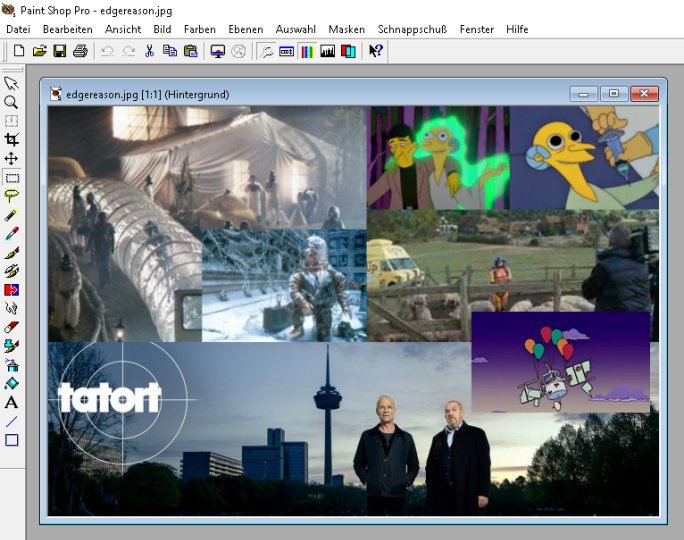Select the Shapes rectangle tool
The height and width of the screenshot is (540, 684).
[11, 440]
